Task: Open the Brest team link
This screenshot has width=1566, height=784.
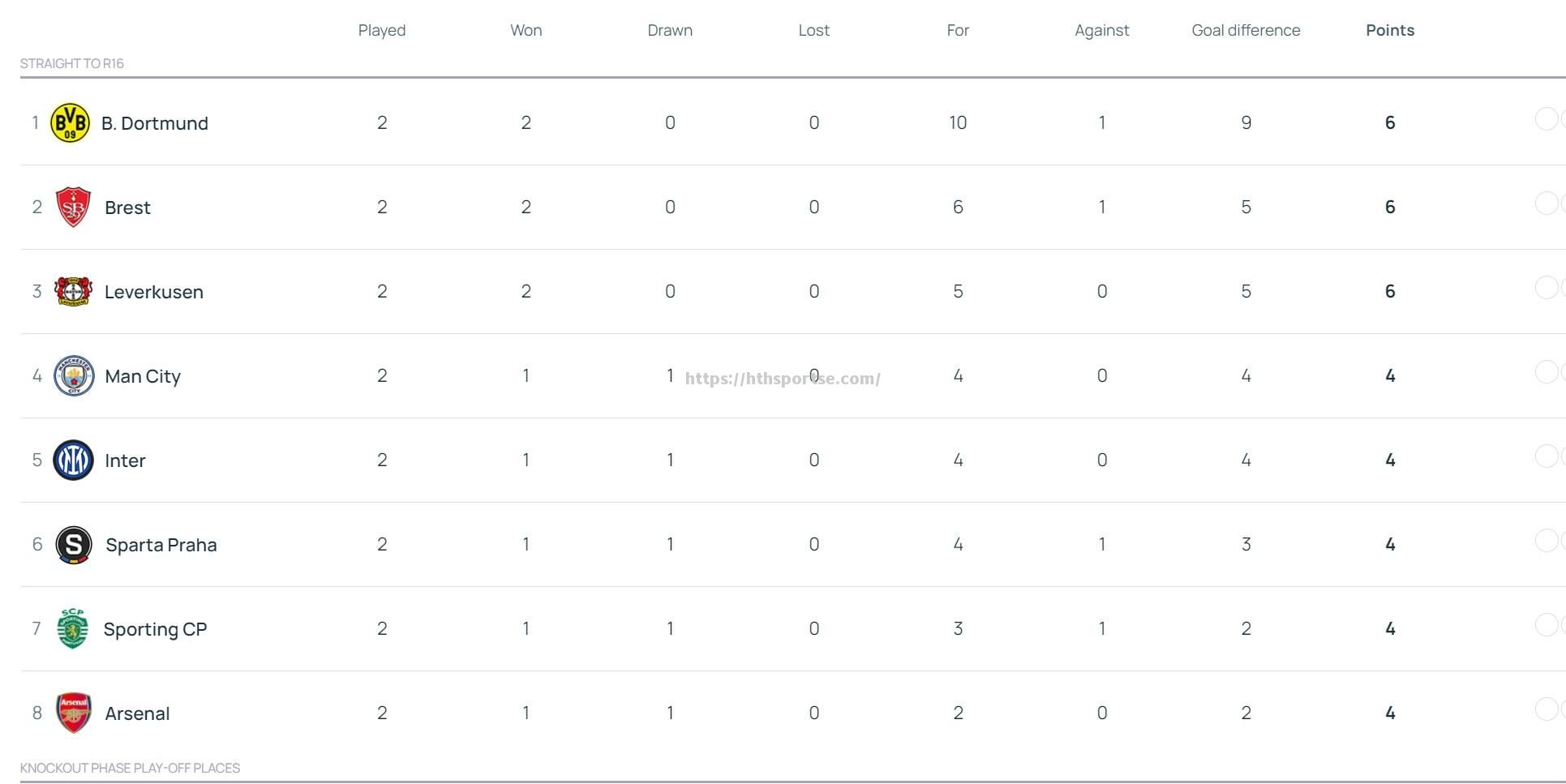Action: click(x=127, y=208)
